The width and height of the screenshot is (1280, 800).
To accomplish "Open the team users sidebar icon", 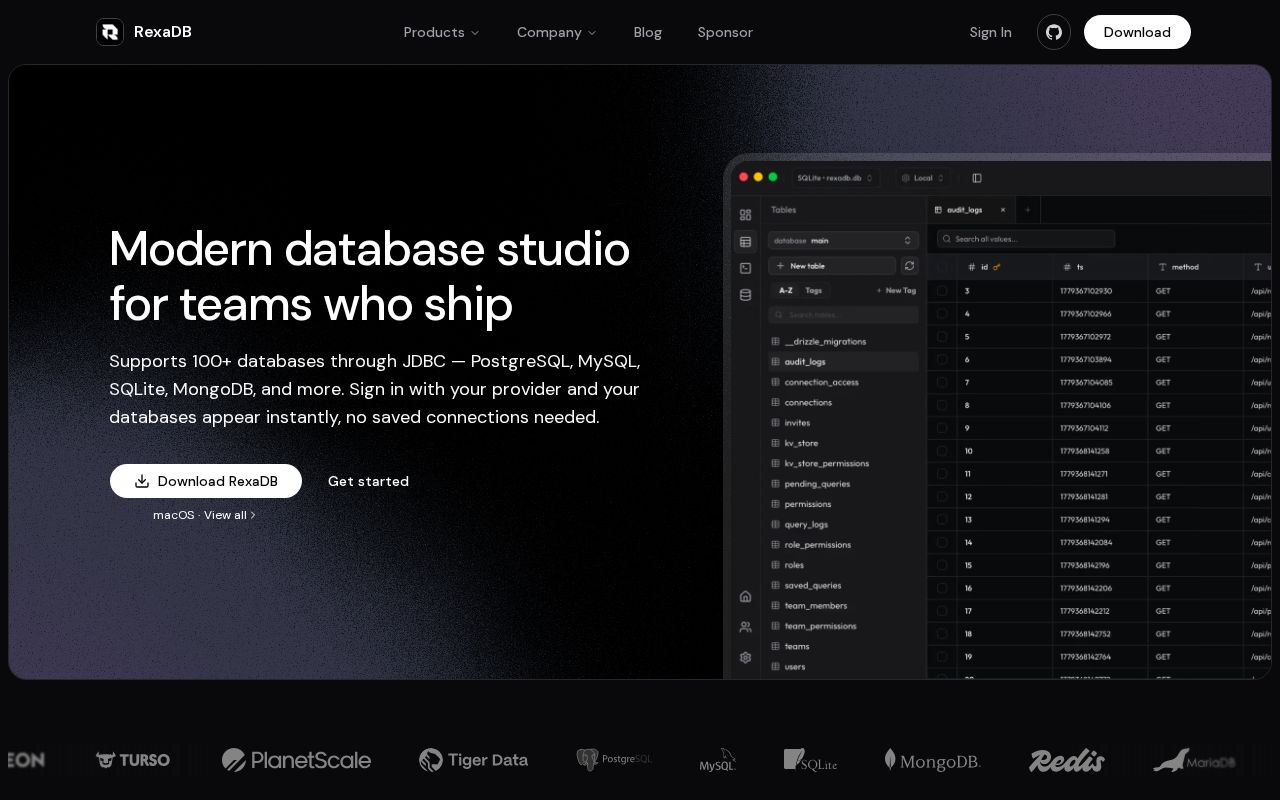I will [745, 627].
